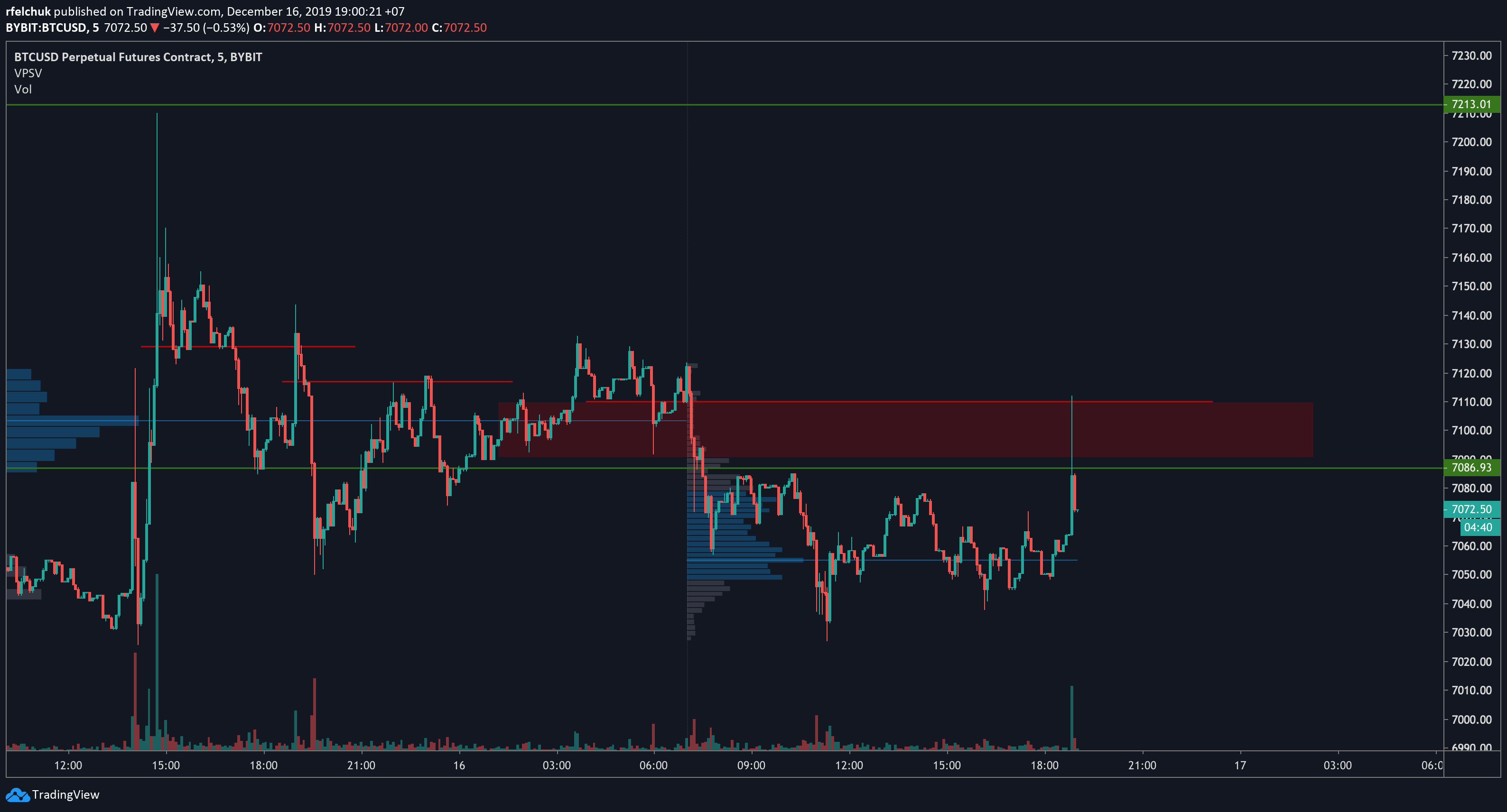Click the 7230.00 price axis value
Viewport: 1507px width, 812px height.
click(x=1471, y=55)
